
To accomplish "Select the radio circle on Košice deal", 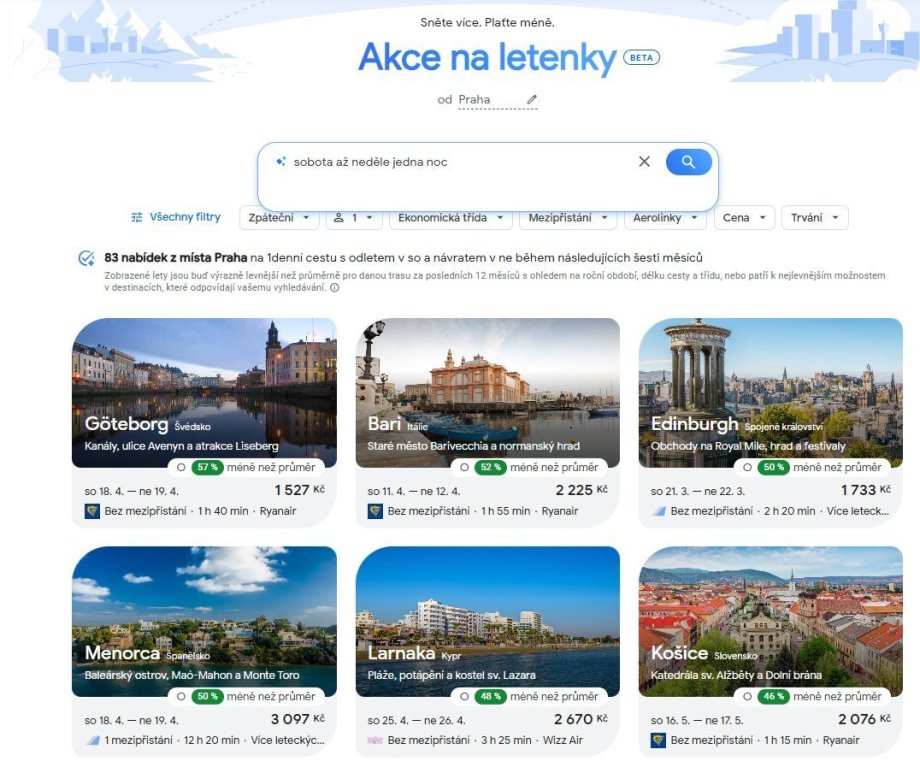I will (x=747, y=696).
